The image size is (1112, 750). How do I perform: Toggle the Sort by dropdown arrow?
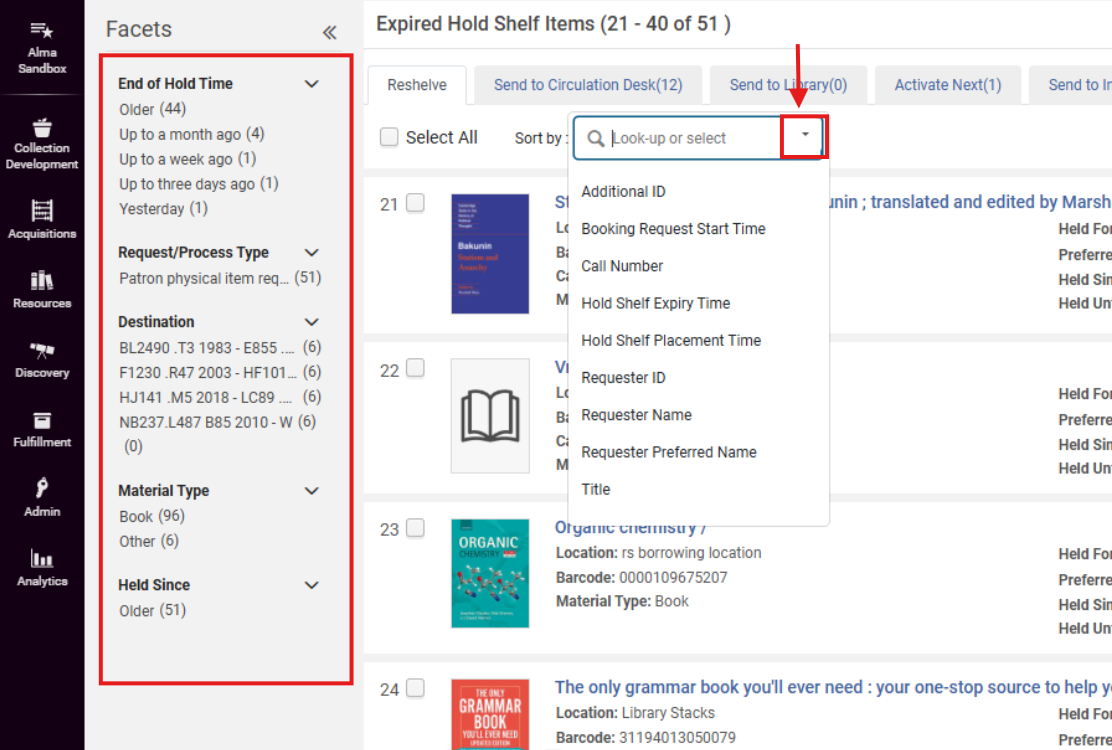click(x=805, y=136)
